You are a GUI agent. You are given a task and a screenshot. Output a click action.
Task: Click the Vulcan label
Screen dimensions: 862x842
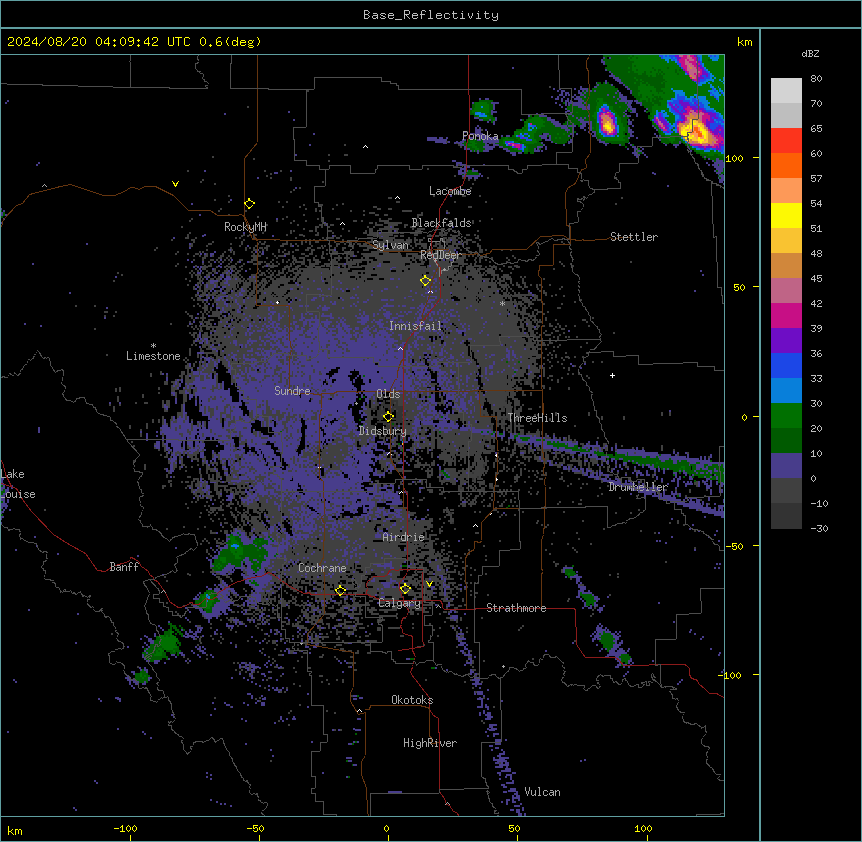tap(543, 792)
